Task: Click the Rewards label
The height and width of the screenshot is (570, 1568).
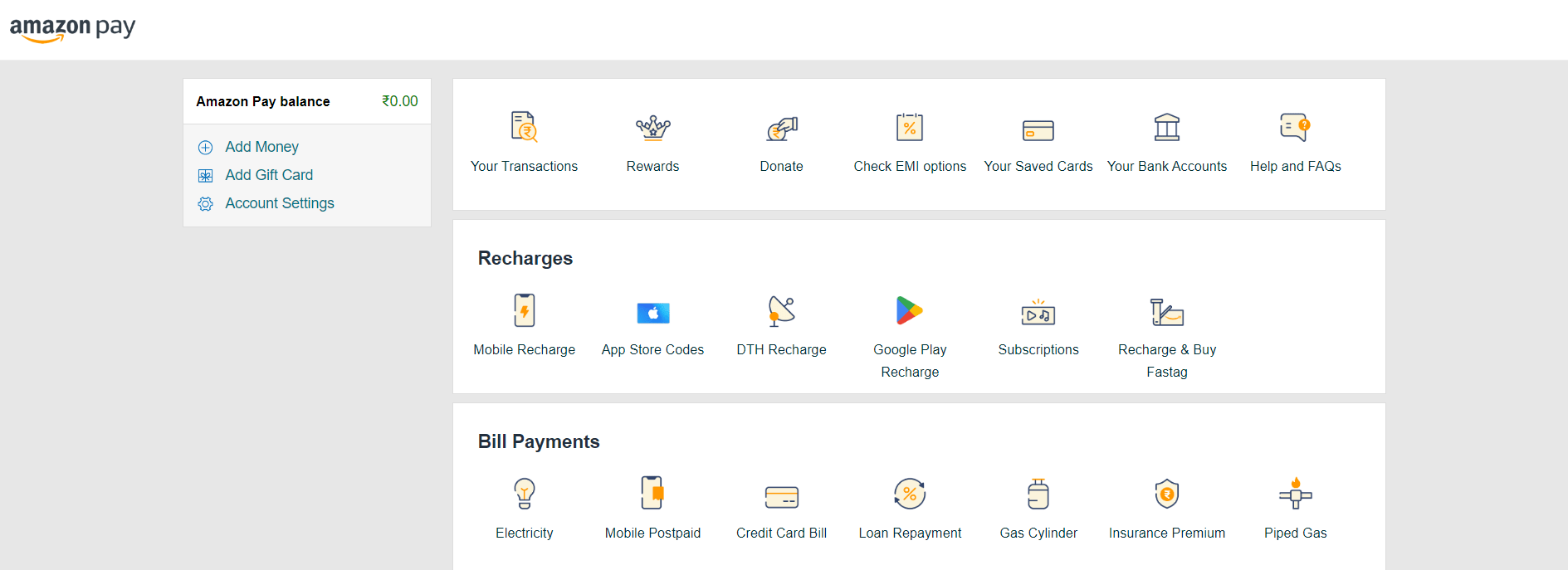Action: (653, 166)
